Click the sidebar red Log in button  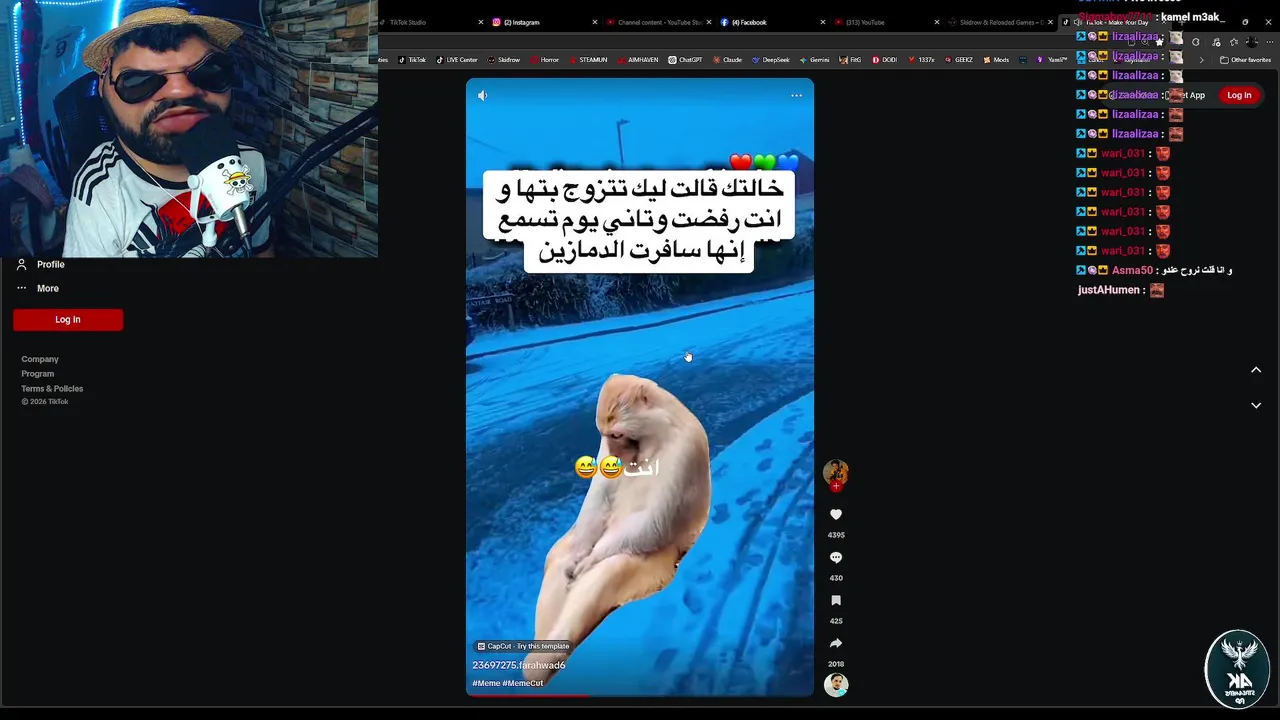68,319
